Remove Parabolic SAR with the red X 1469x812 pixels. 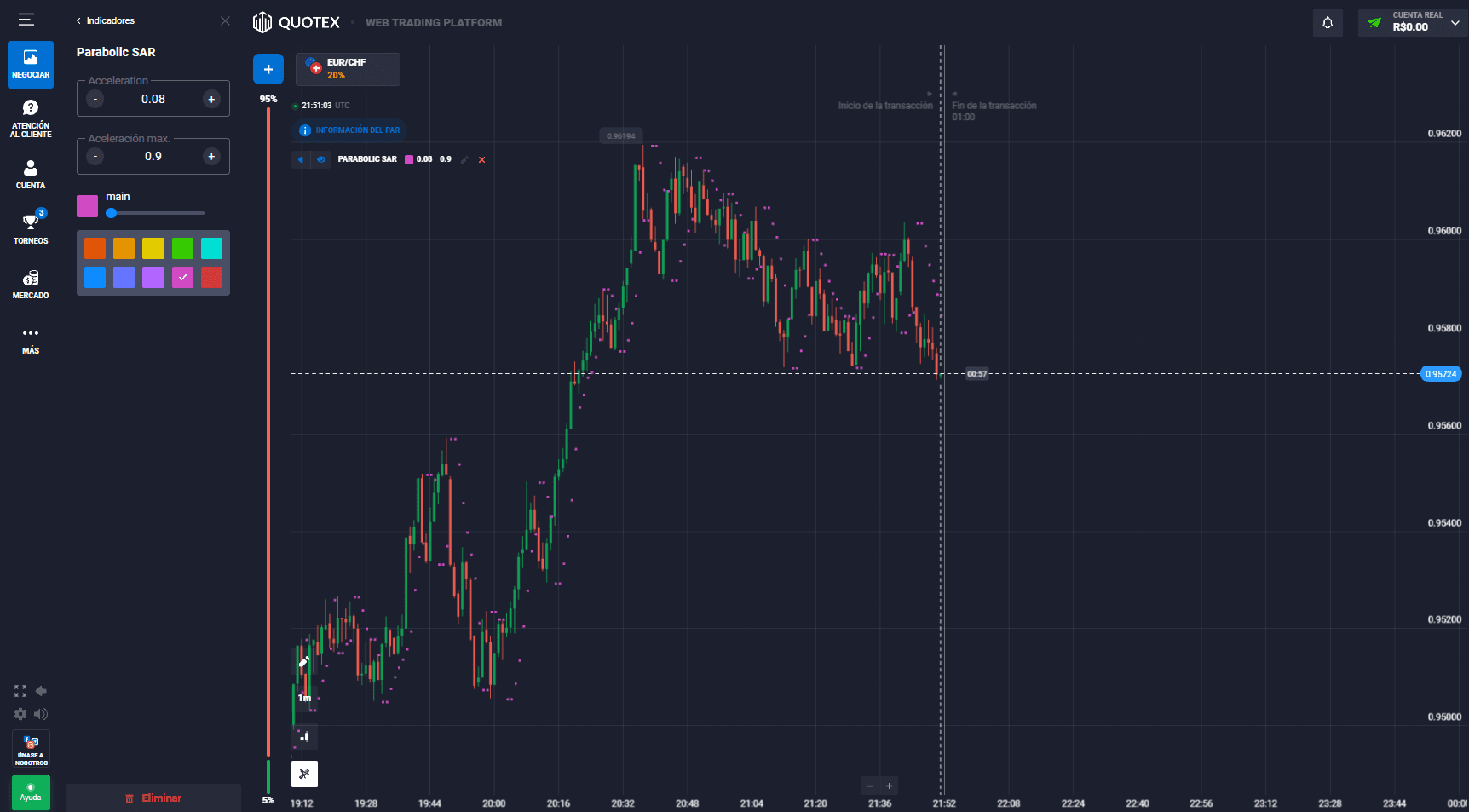pos(481,159)
